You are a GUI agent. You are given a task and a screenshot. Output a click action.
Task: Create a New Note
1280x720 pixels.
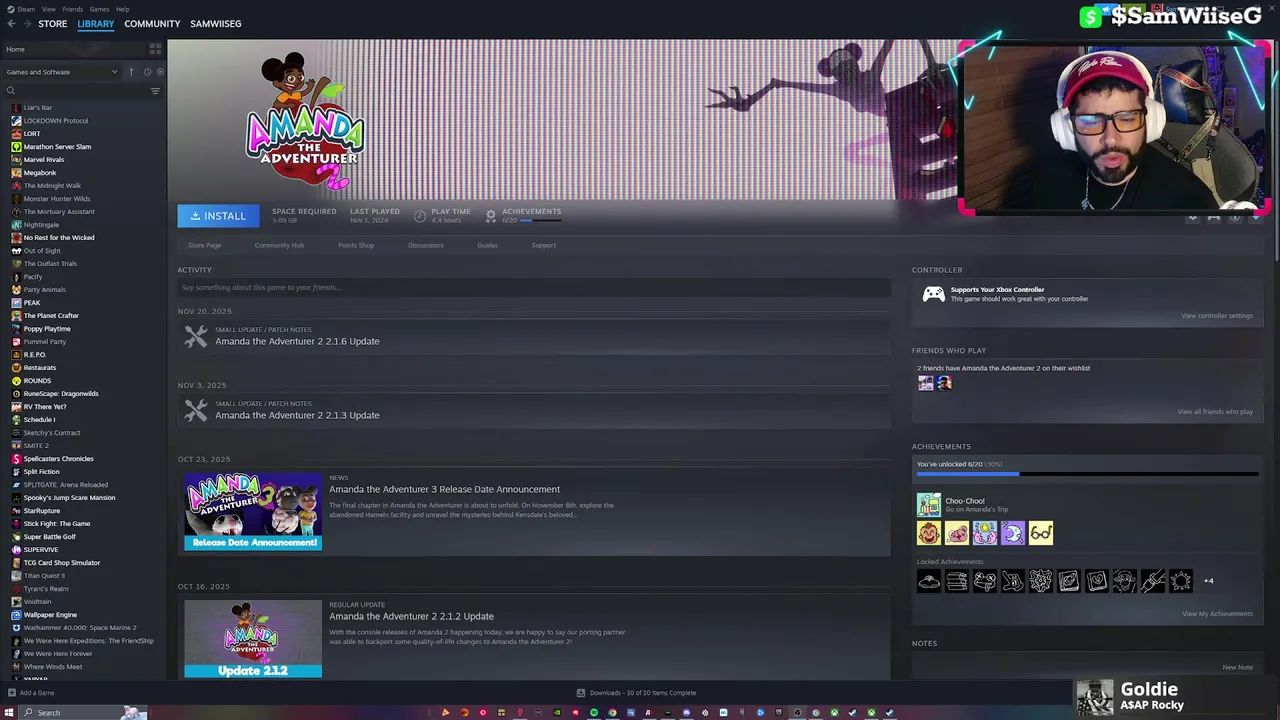(x=1237, y=667)
